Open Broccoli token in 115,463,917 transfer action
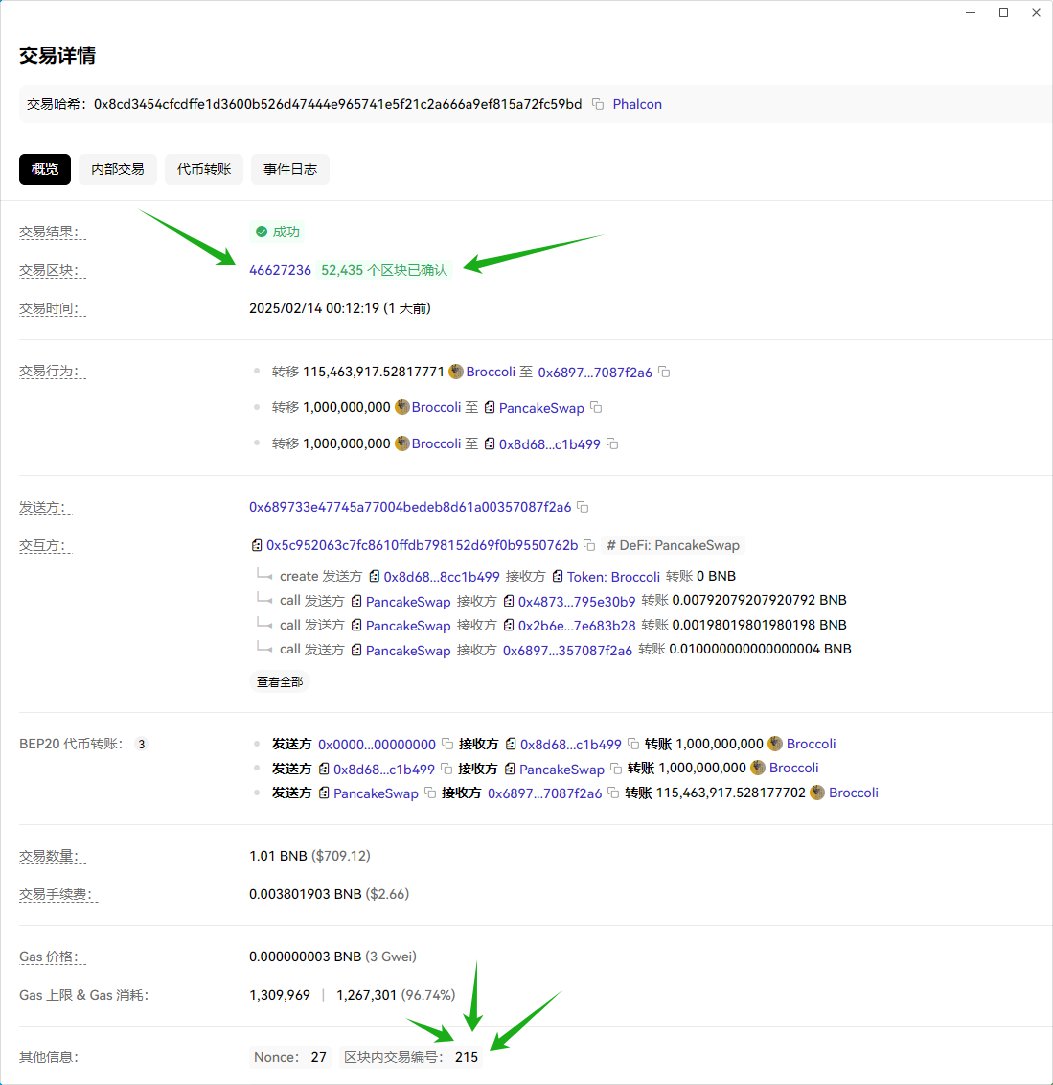 click(491, 372)
